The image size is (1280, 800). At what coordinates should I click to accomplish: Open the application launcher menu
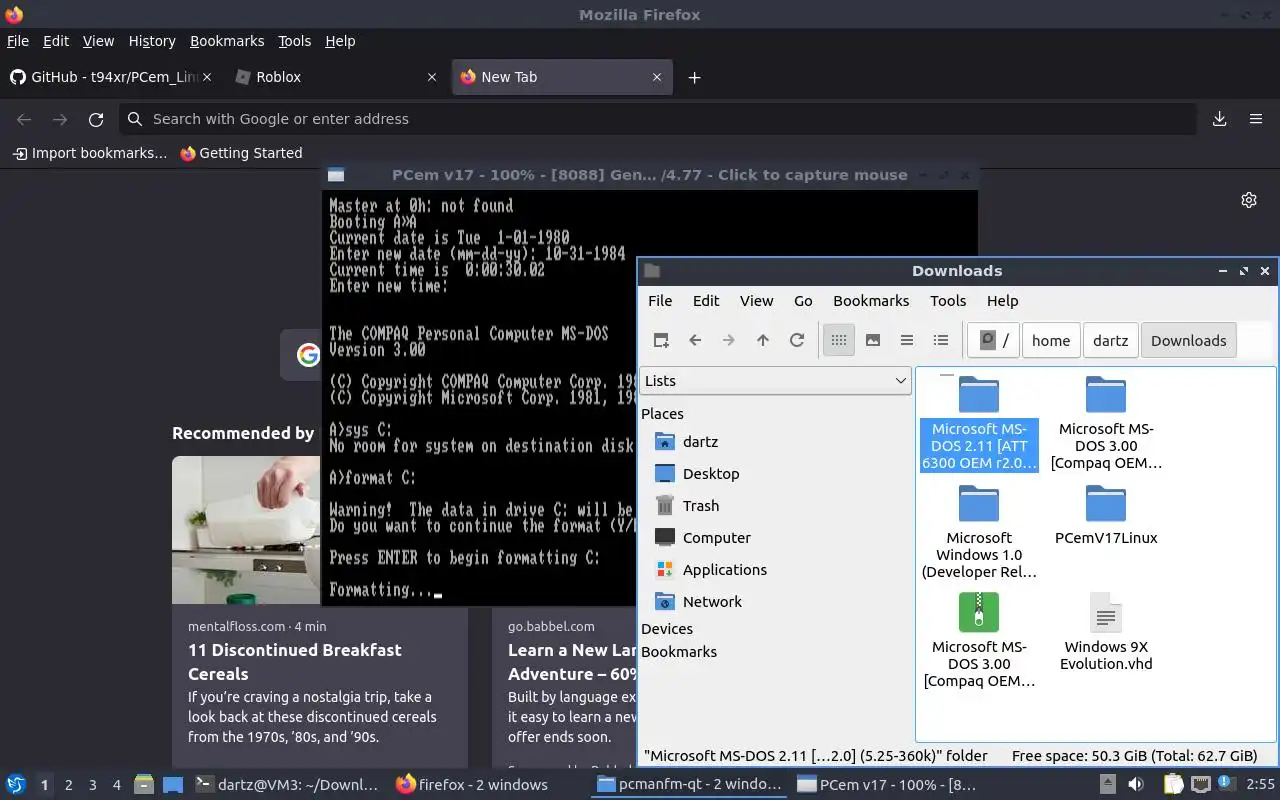(x=15, y=785)
